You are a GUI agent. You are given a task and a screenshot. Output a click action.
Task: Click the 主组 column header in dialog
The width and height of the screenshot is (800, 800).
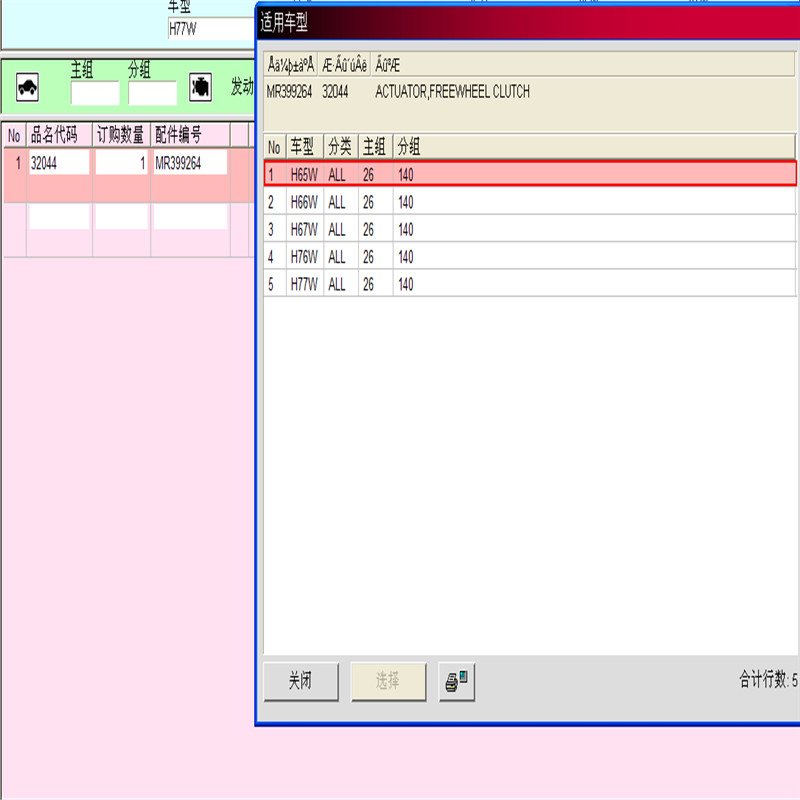pyautogui.click(x=376, y=147)
